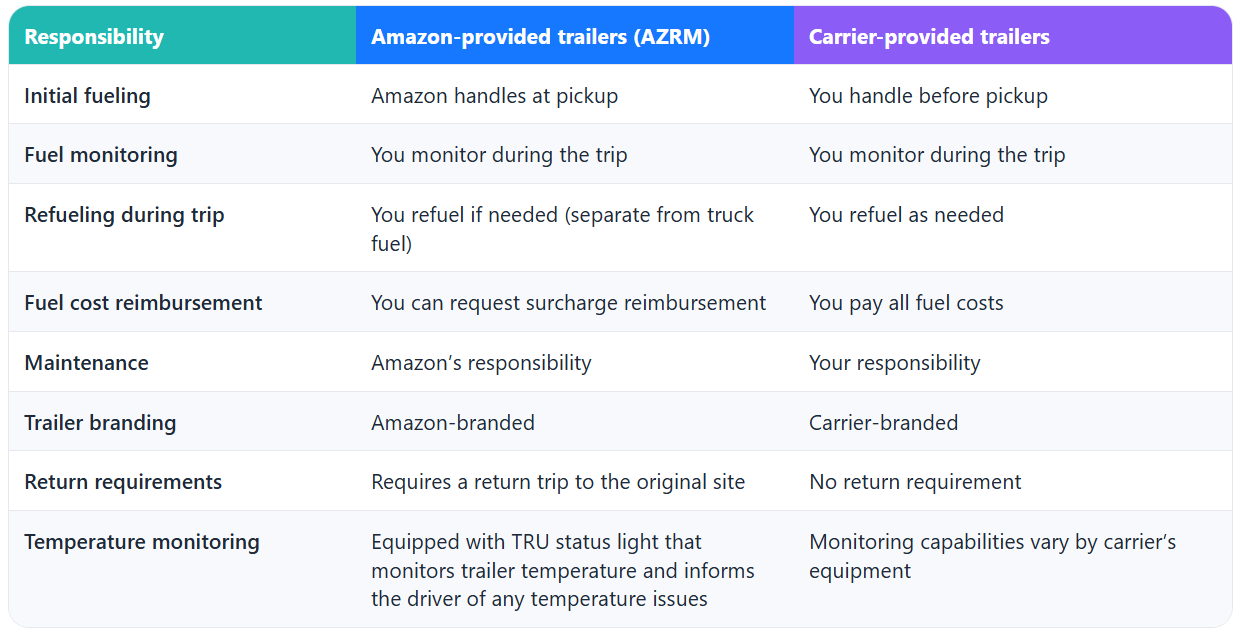This screenshot has width=1244, height=636.
Task: Click the You pay all fuel costs cell
Action: [x=906, y=303]
